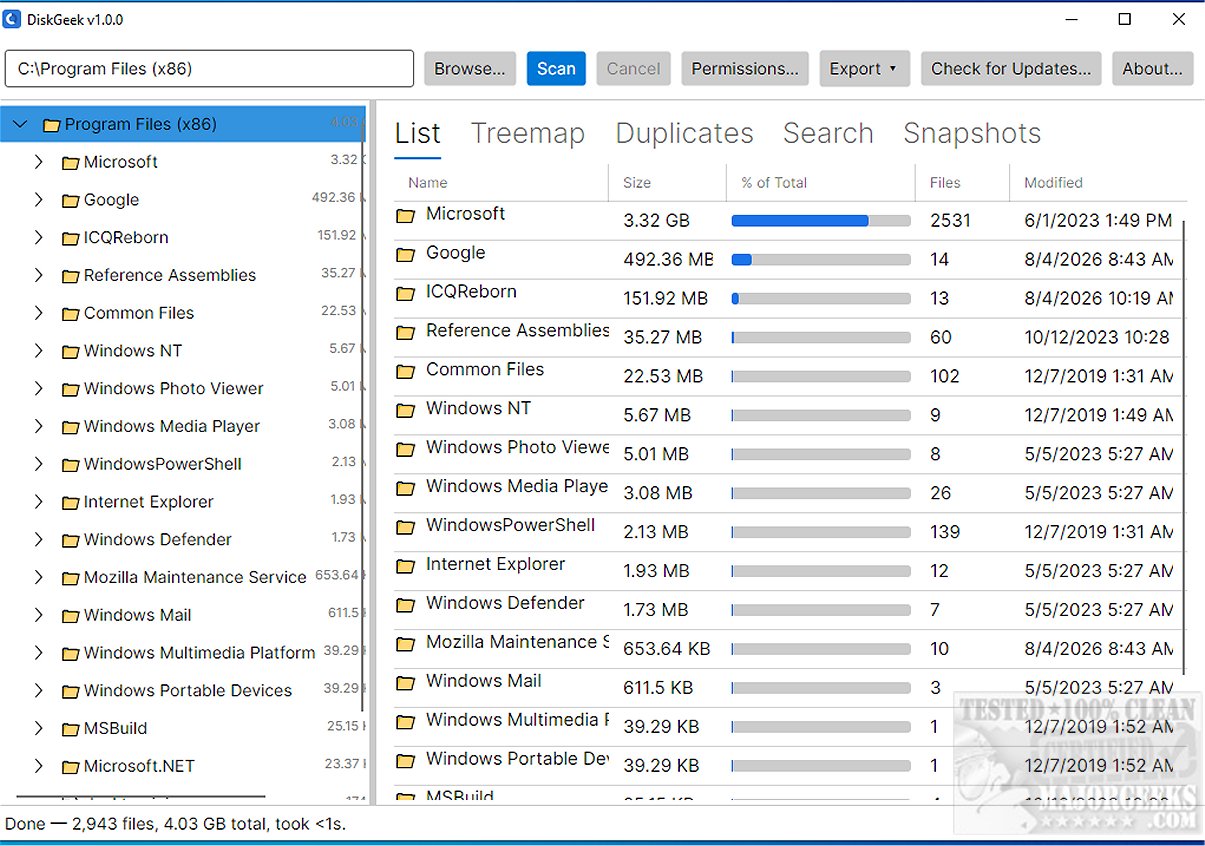Viewport: 1205px width, 846px height.
Task: Click the Mozilla Maintenance Service folder icon in list
Action: pos(405,645)
